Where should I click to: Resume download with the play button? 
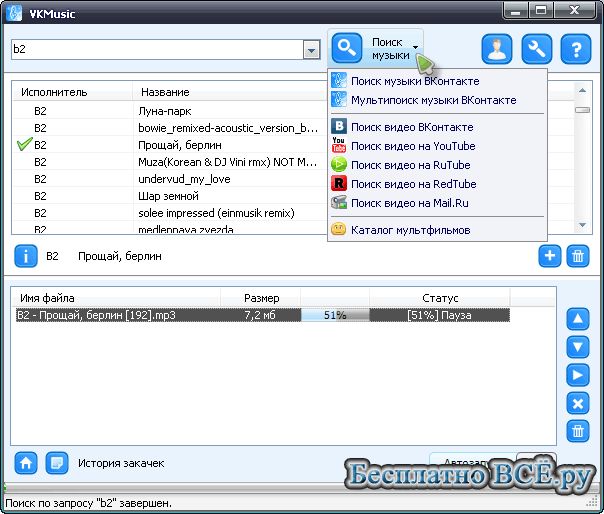tap(578, 375)
